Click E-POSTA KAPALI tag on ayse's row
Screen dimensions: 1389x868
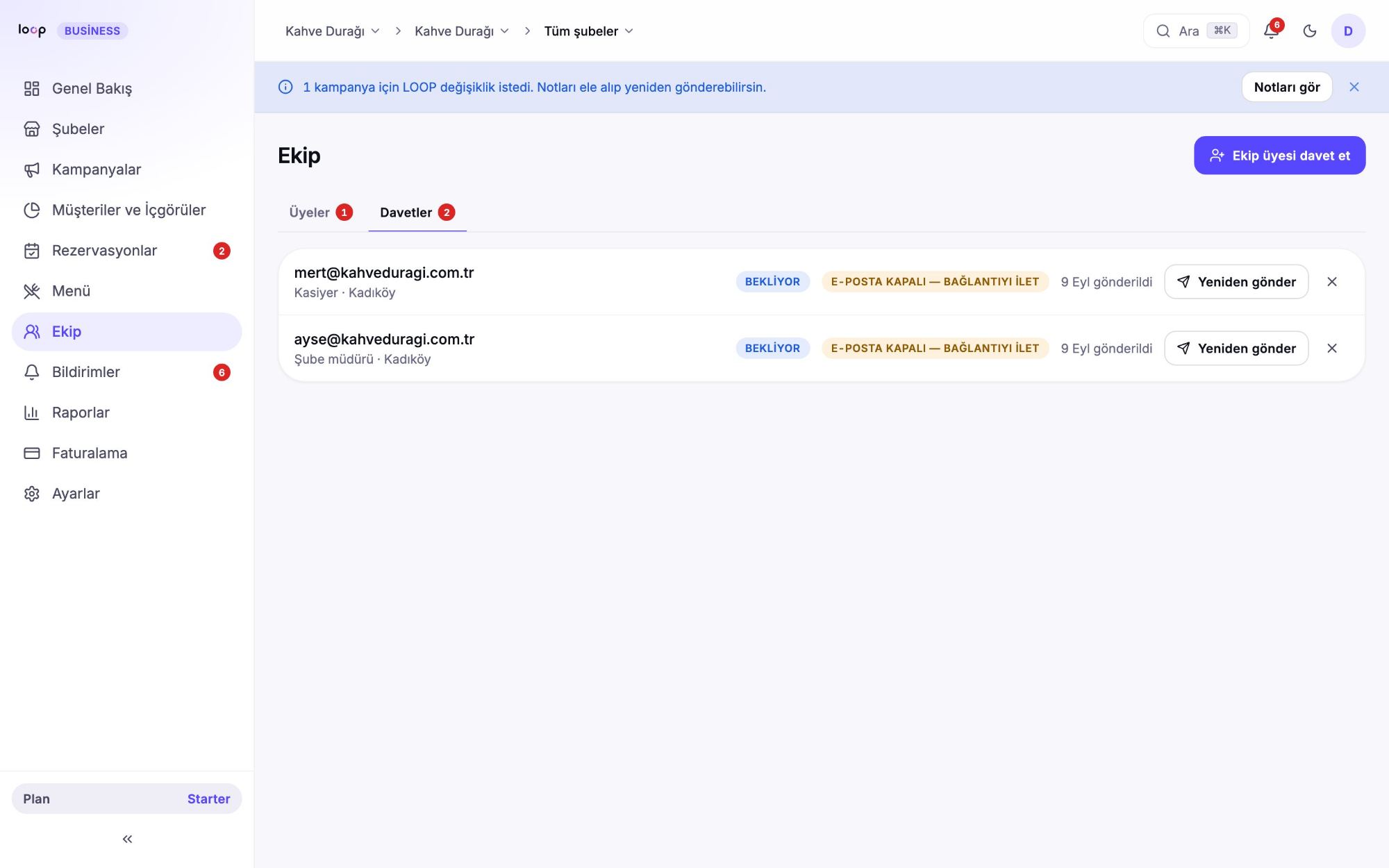coord(935,349)
